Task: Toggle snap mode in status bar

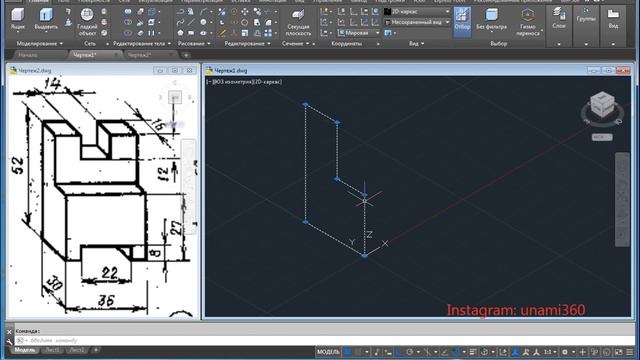Action: (x=358, y=351)
